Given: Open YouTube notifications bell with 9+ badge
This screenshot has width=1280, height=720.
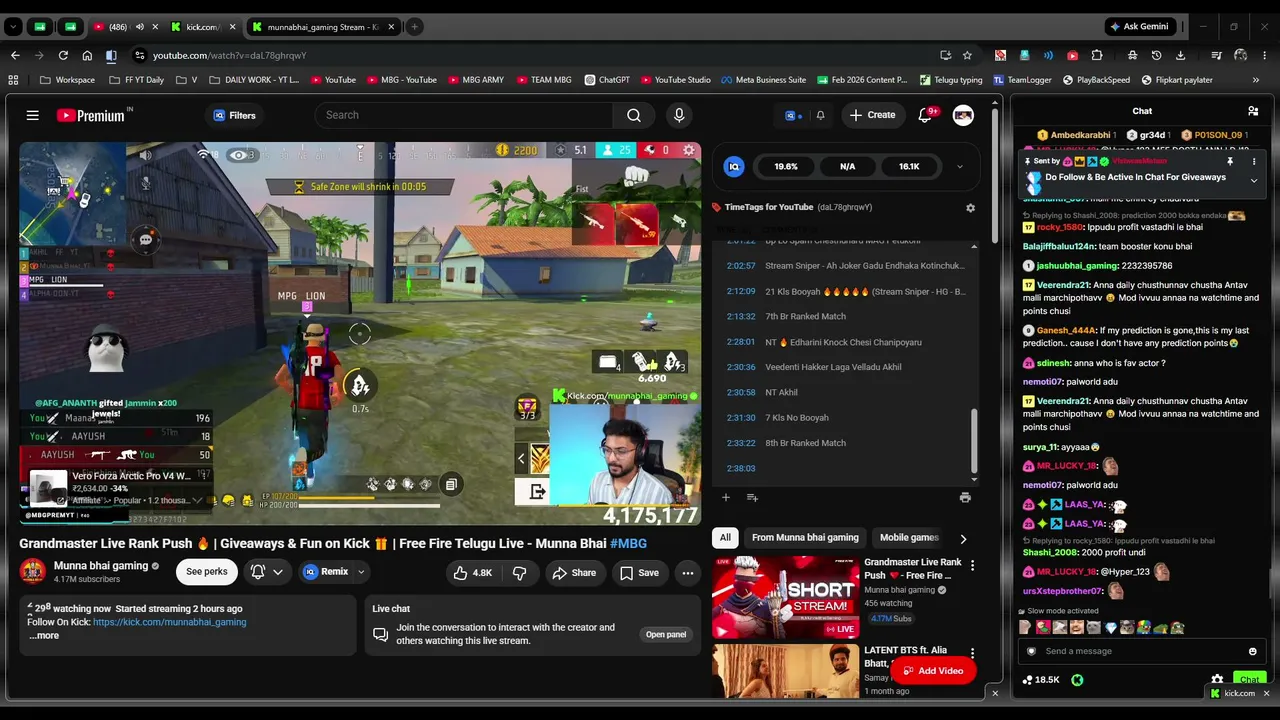Looking at the screenshot, I should 925,115.
